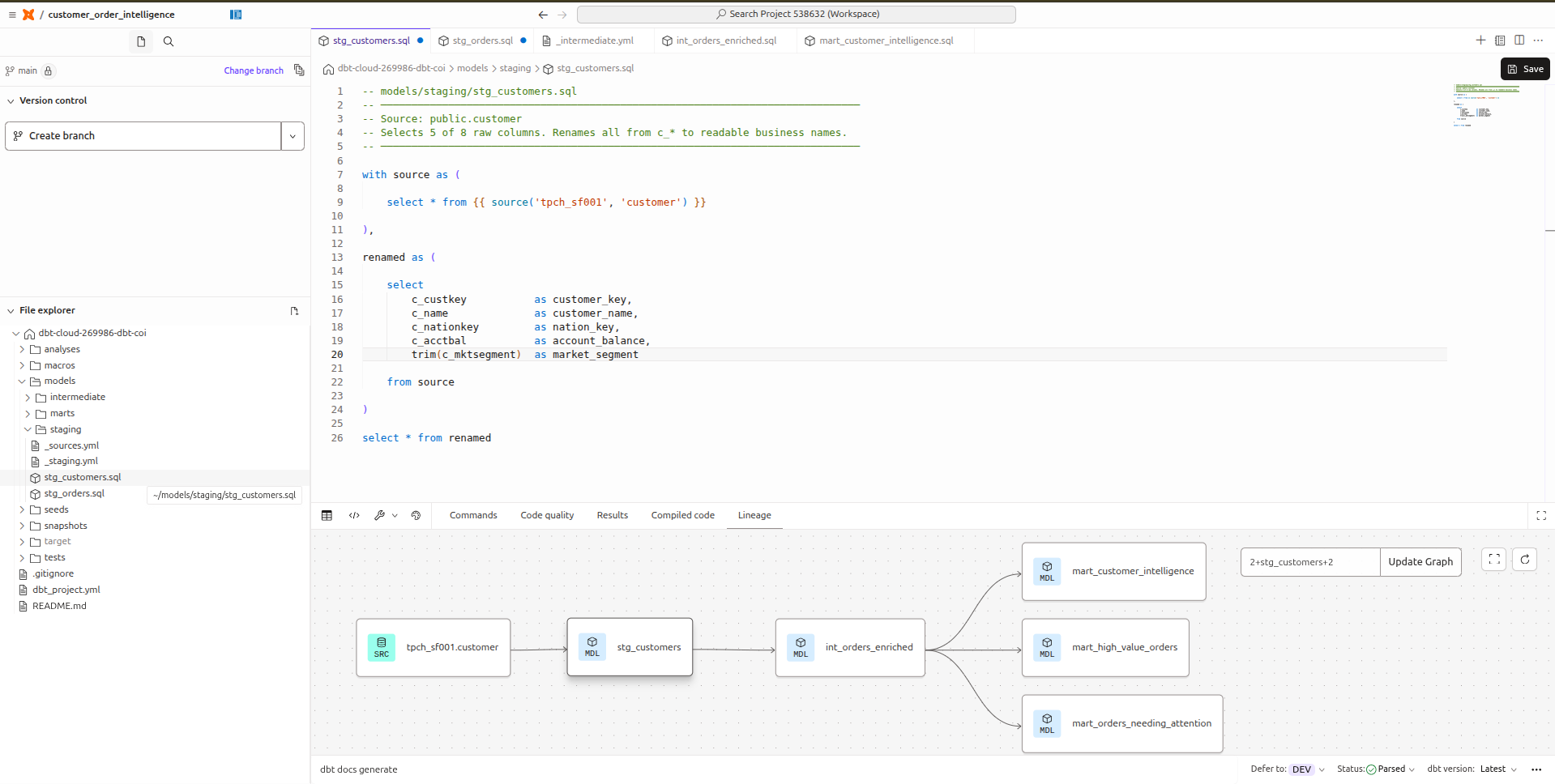Screen dimensions: 1555x784
Task: Go back with the left arrow icon
Action: [543, 15]
